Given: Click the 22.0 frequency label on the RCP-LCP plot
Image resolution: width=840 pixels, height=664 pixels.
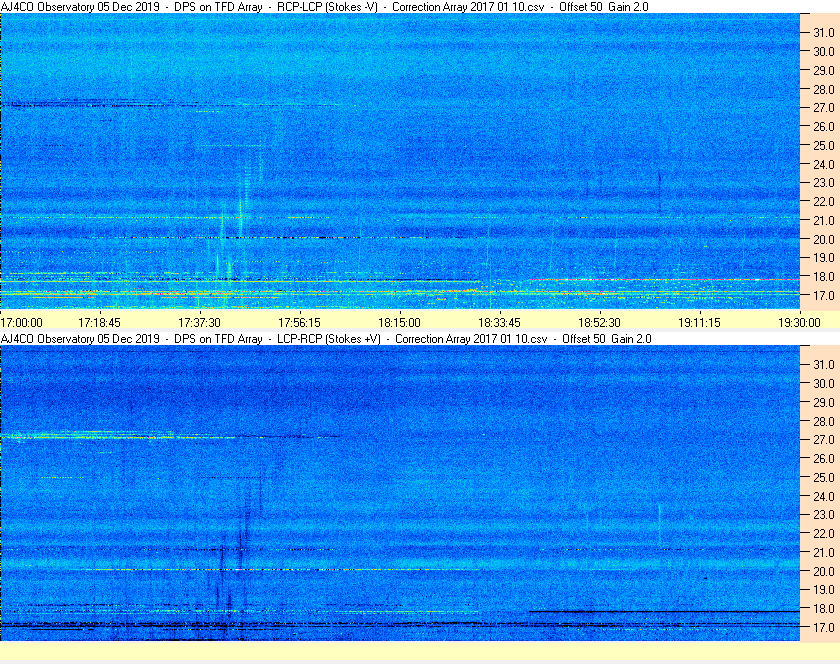Looking at the screenshot, I should click(x=824, y=202).
